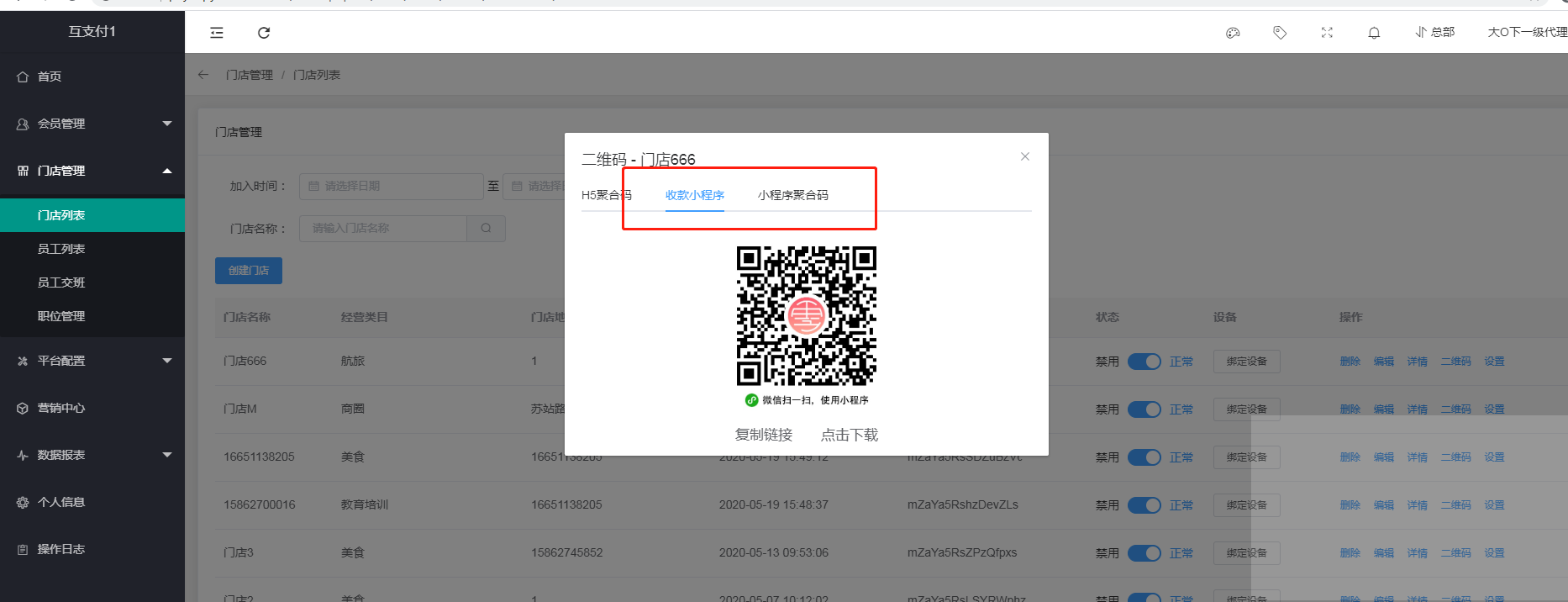This screenshot has width=1568, height=602.
Task: Toggle status switch for 15862700016 row
Action: pyautogui.click(x=1144, y=505)
